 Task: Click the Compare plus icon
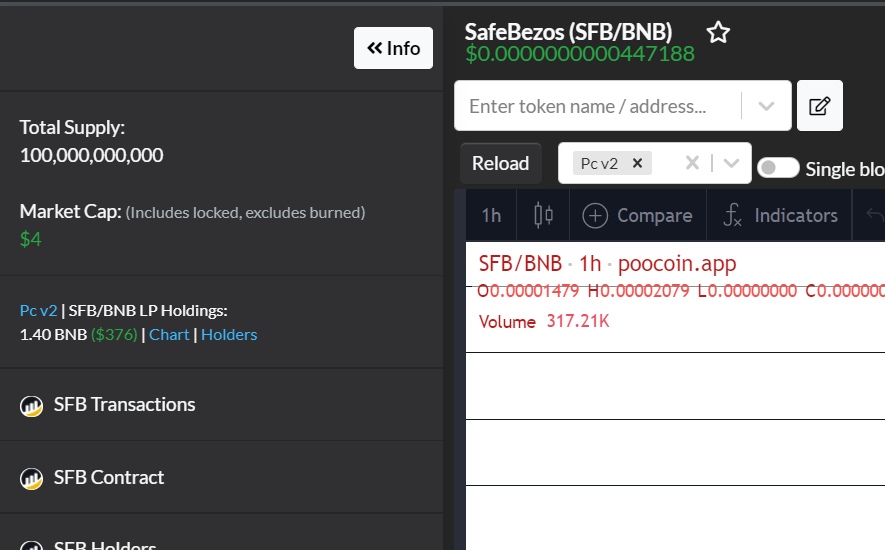pos(595,216)
